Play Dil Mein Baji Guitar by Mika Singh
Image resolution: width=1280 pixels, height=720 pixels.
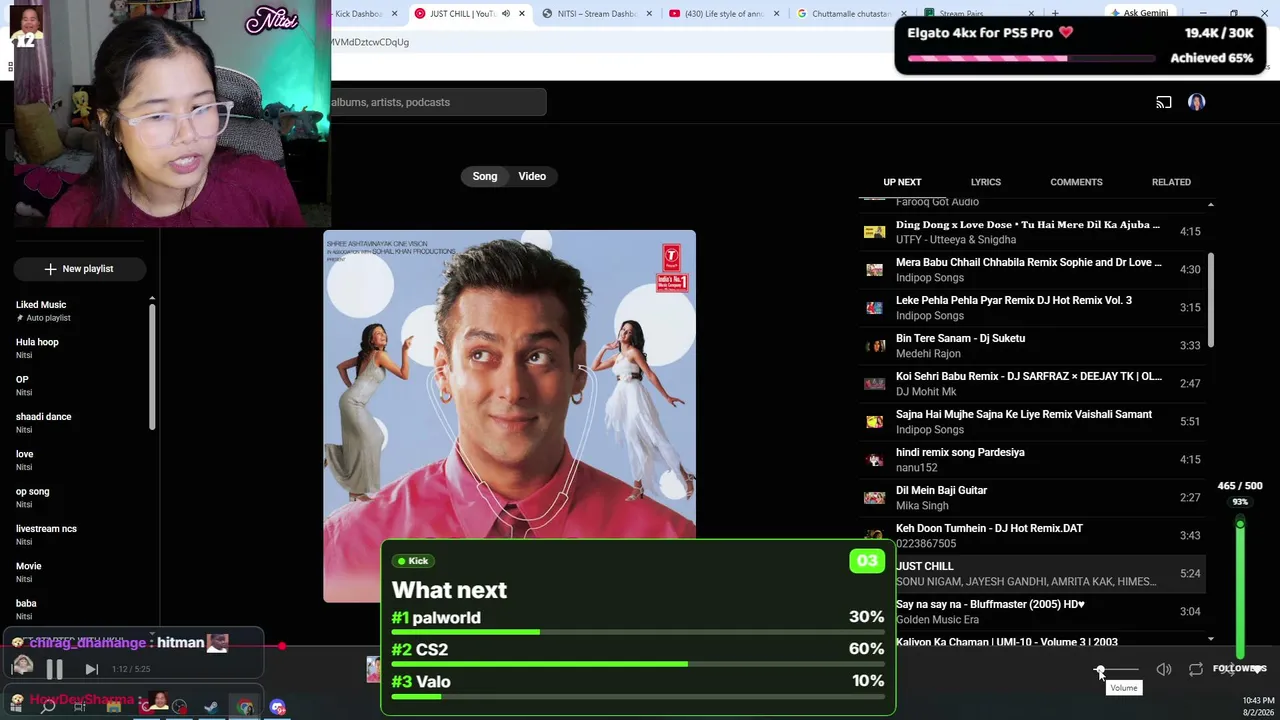pos(1032,498)
